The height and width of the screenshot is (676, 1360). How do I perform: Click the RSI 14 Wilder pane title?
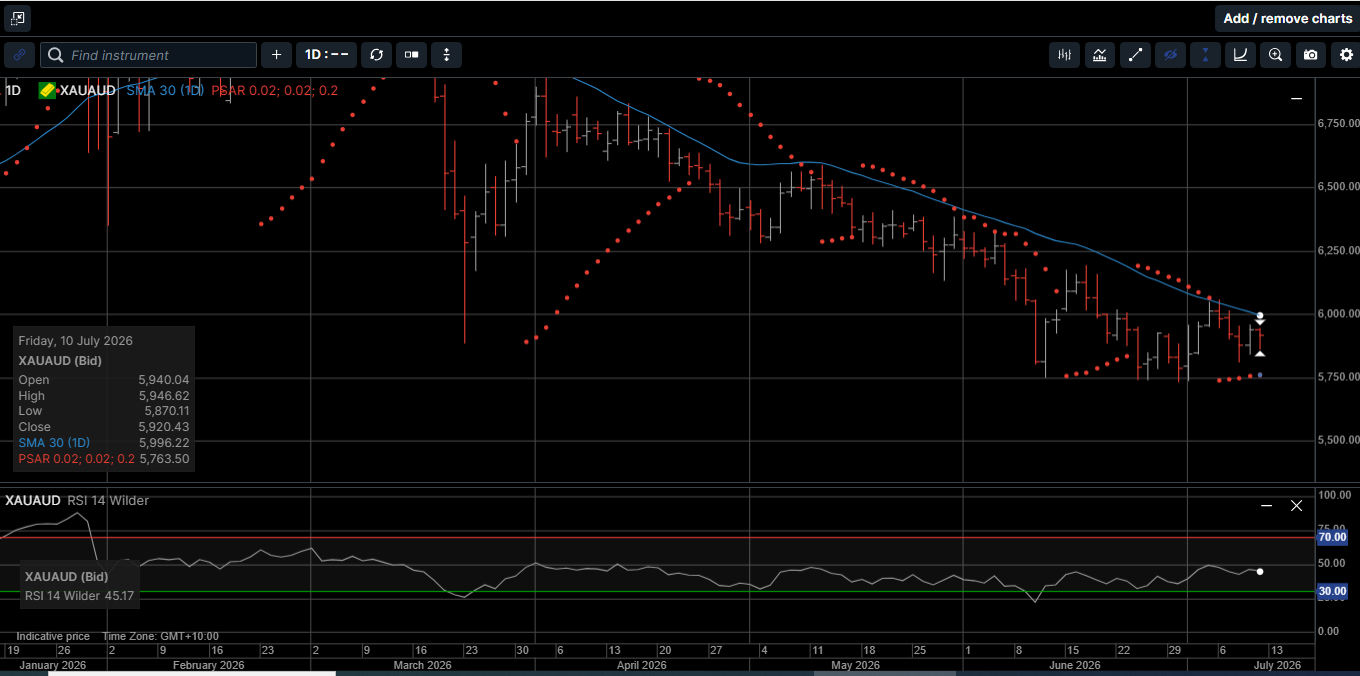coord(108,500)
